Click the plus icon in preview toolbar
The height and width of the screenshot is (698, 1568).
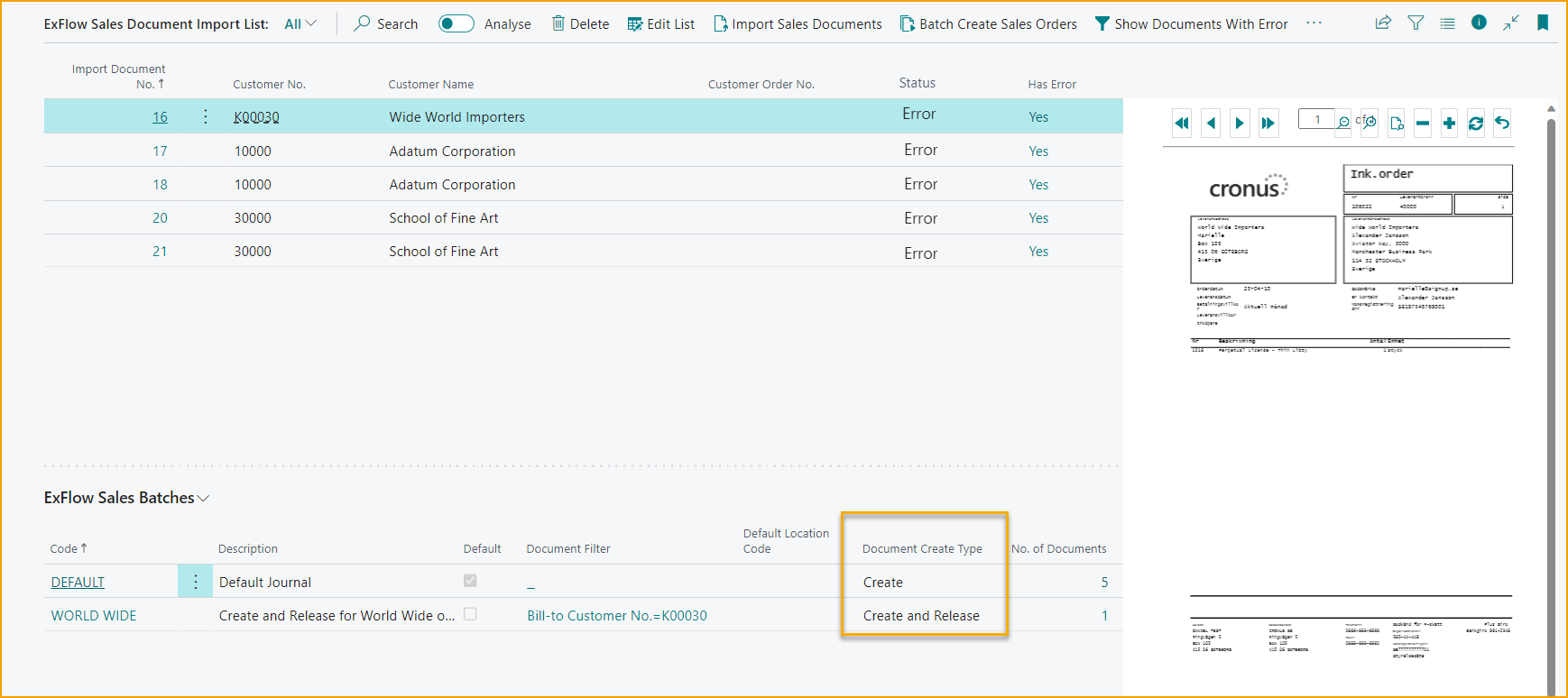click(x=1449, y=124)
